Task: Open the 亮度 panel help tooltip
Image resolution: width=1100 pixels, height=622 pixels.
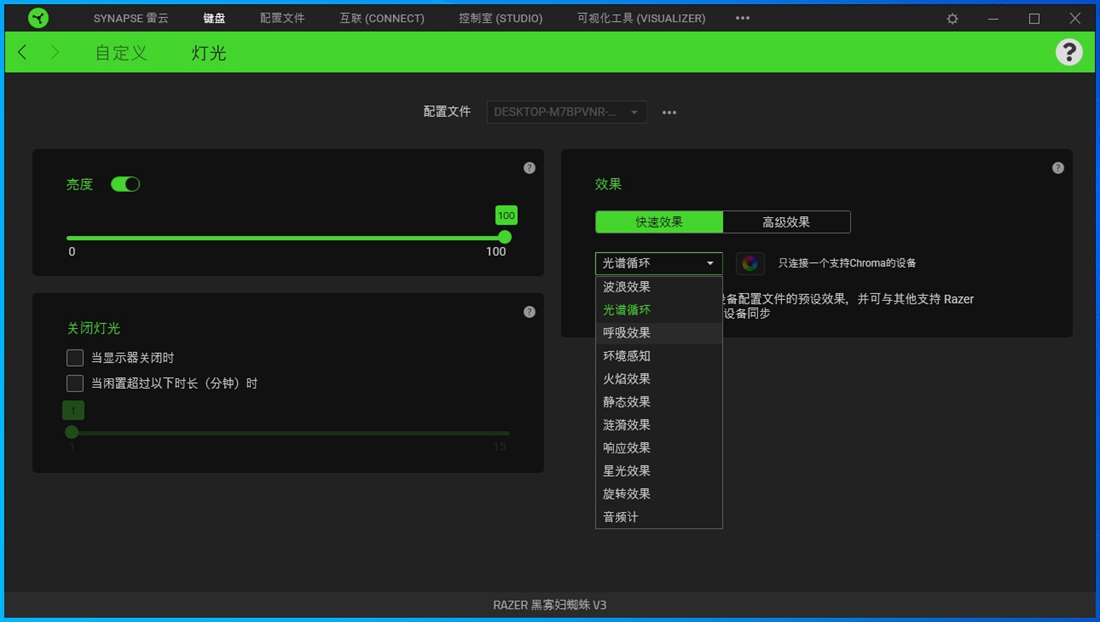Action: [529, 167]
